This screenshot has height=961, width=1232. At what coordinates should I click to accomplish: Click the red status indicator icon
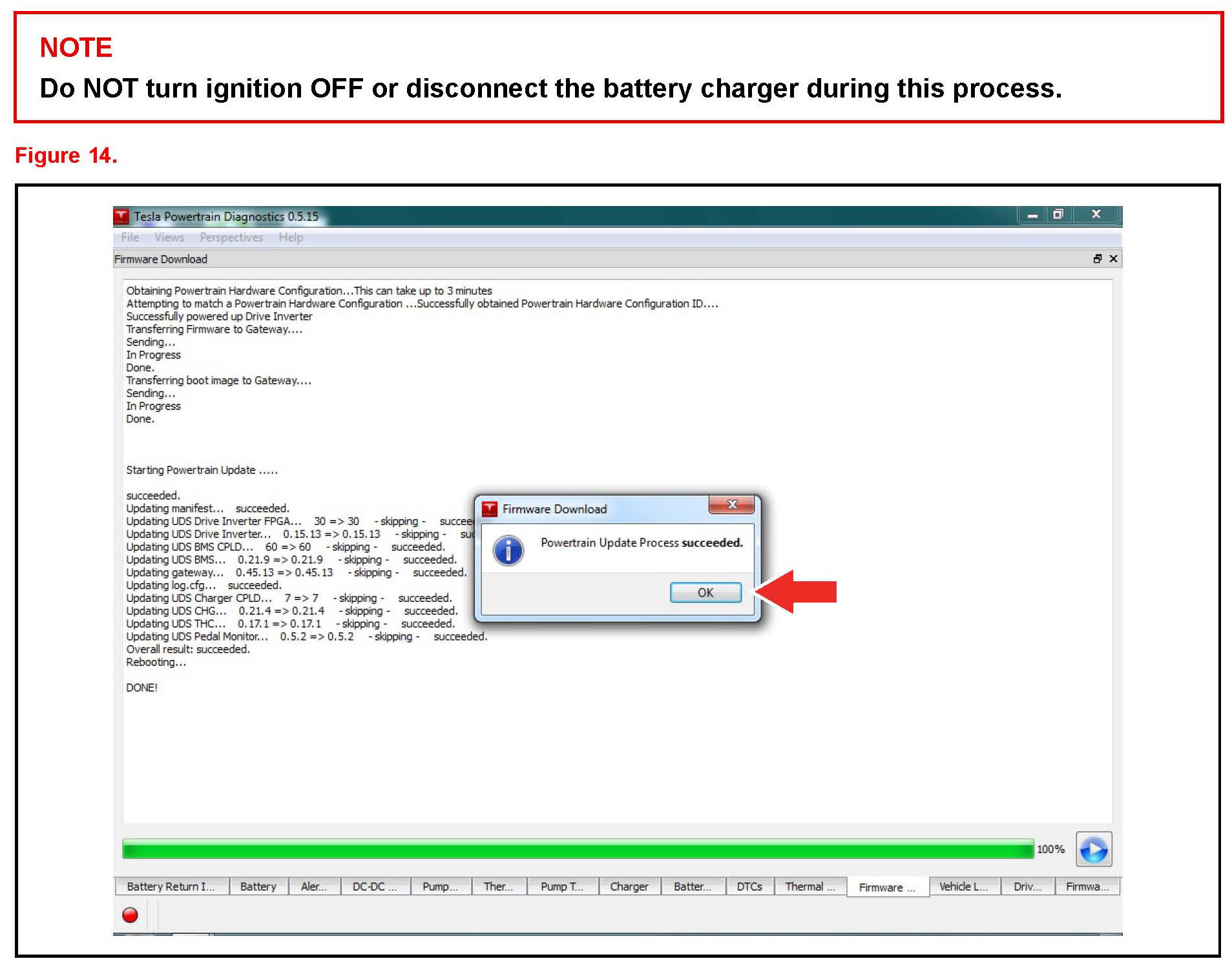point(130,914)
